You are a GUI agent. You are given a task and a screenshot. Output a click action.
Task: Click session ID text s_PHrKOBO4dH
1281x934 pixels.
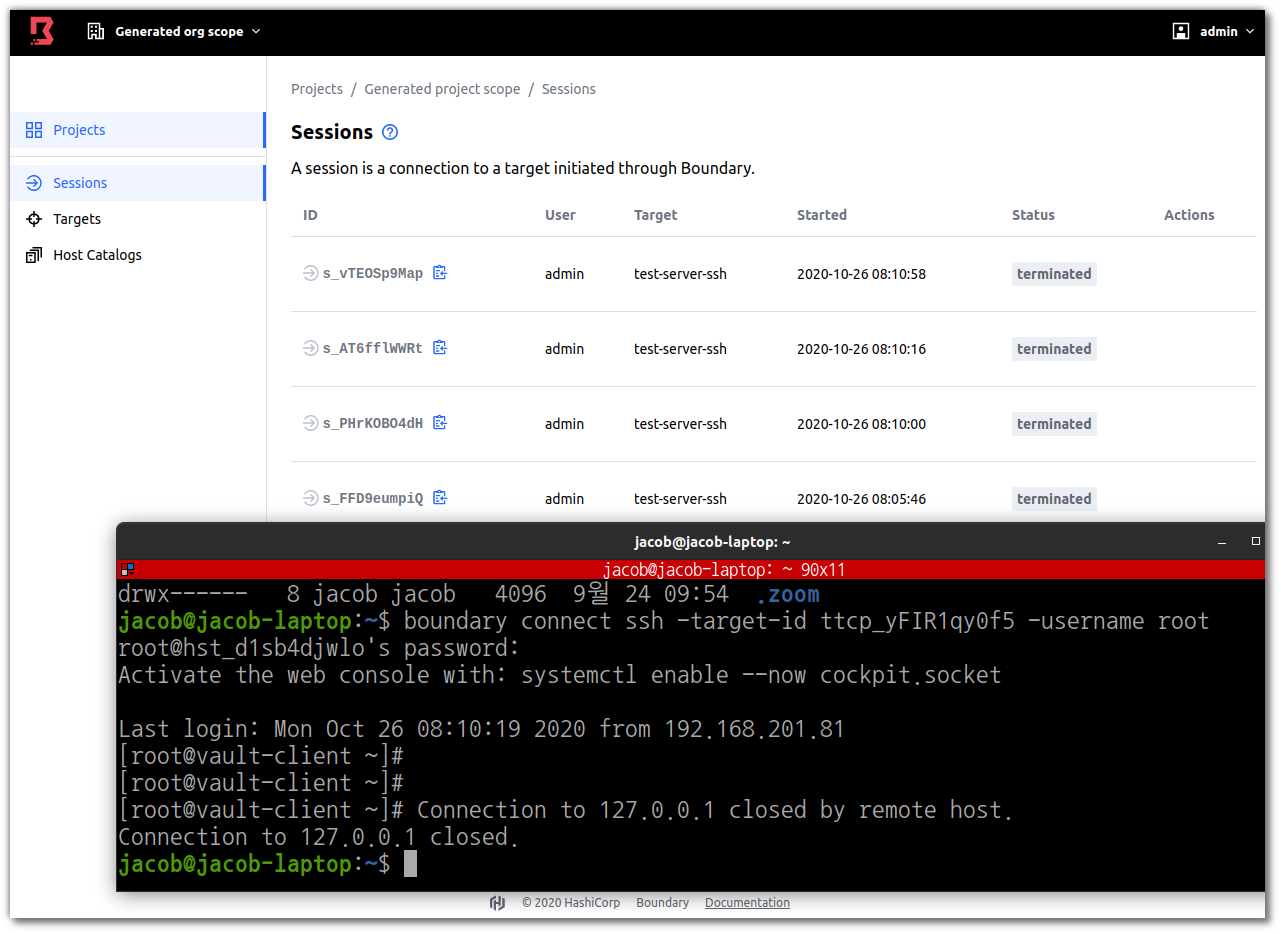[x=373, y=423]
